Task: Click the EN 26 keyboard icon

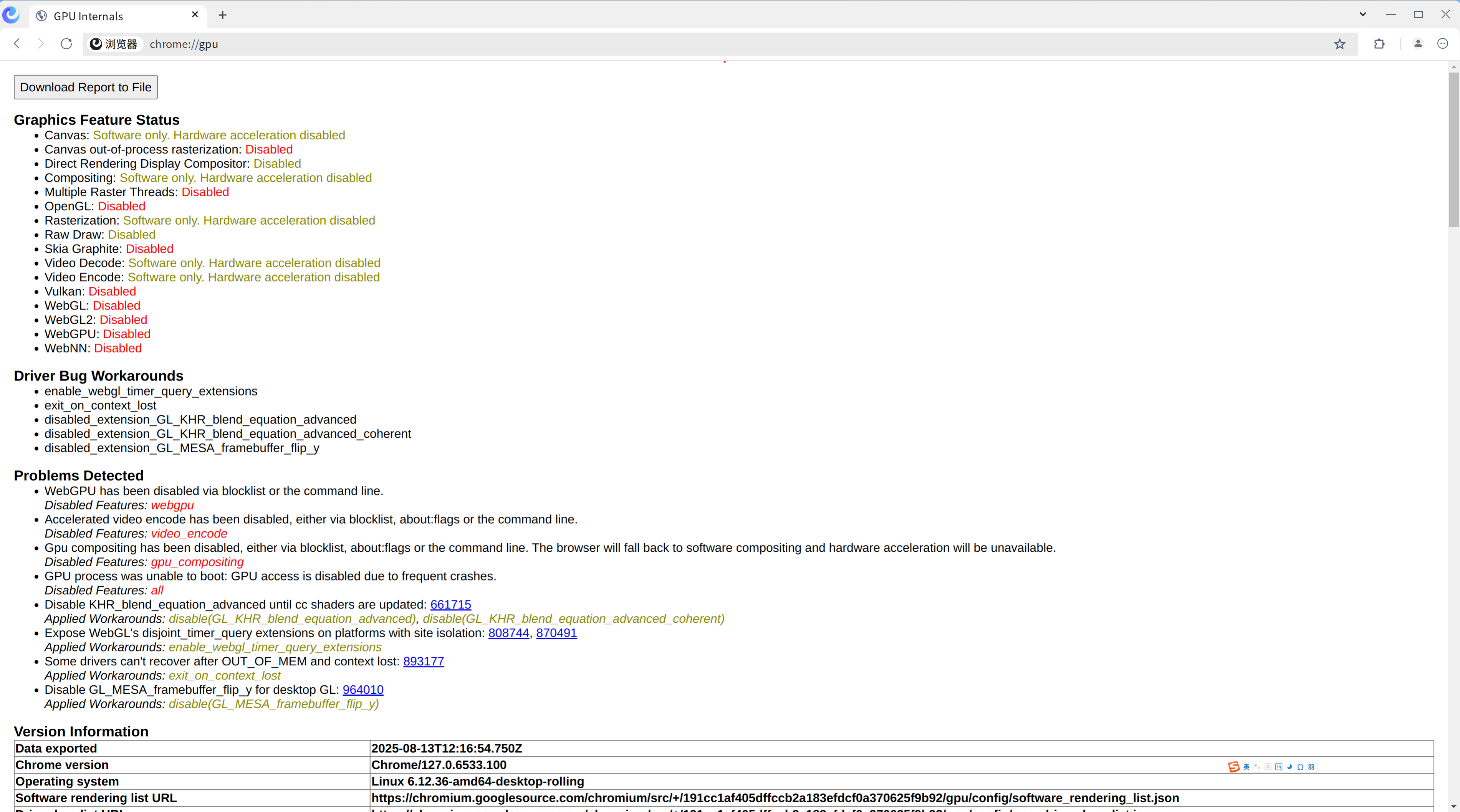Action: tap(1279, 767)
